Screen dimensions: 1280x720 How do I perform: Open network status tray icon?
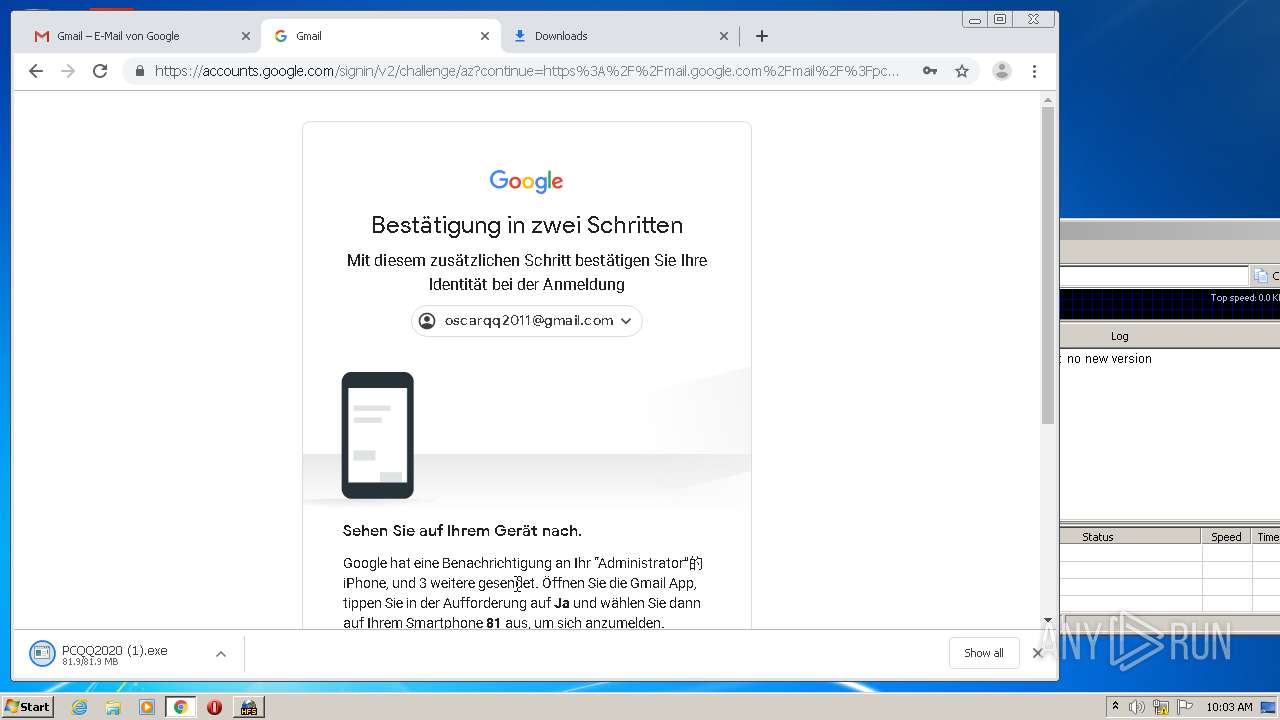(x=1161, y=707)
